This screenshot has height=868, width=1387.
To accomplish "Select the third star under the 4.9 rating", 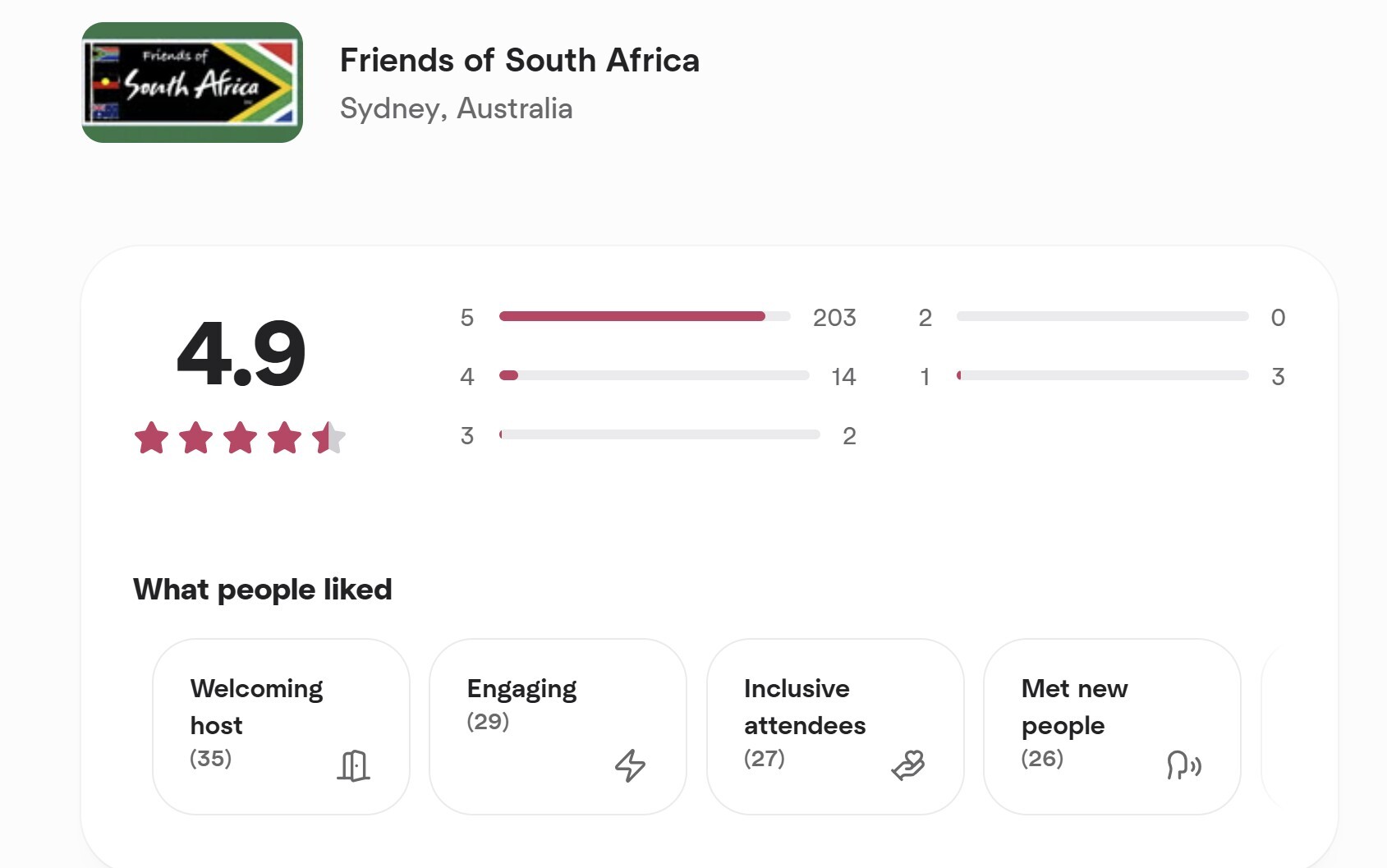I will (x=240, y=438).
